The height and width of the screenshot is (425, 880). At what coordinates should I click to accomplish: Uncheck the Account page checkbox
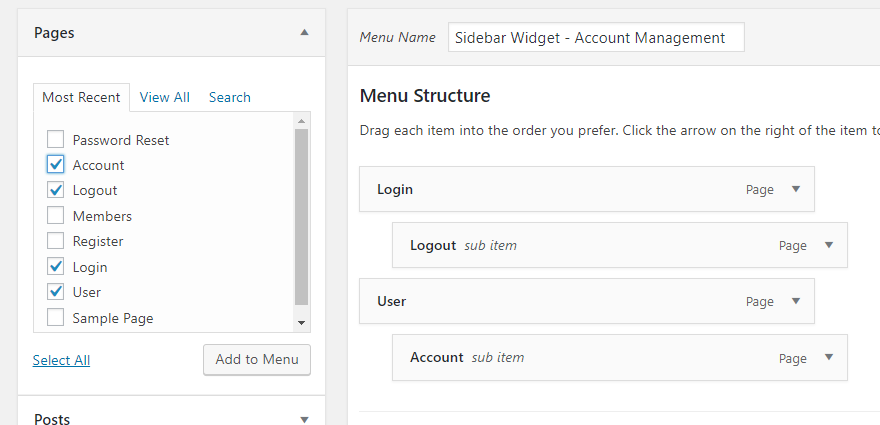55,164
